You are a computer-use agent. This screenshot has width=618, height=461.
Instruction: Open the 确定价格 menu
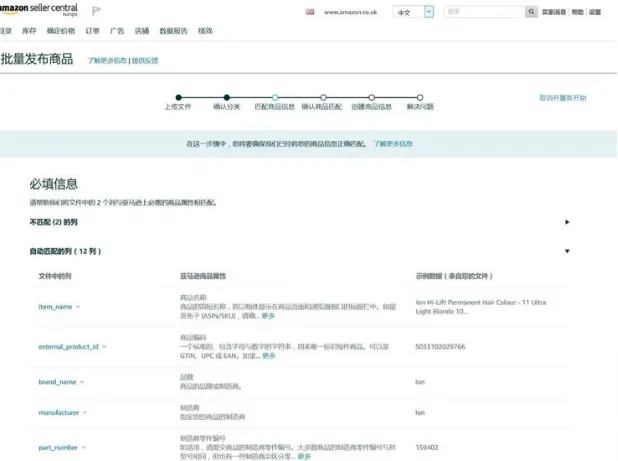click(x=61, y=31)
